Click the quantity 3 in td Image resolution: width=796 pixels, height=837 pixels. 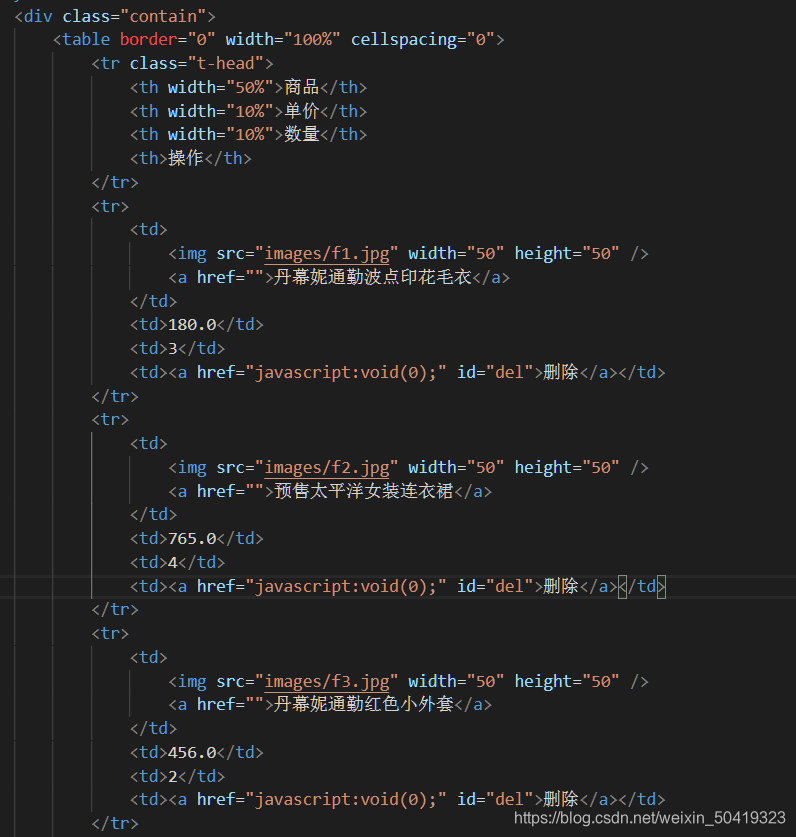(173, 349)
